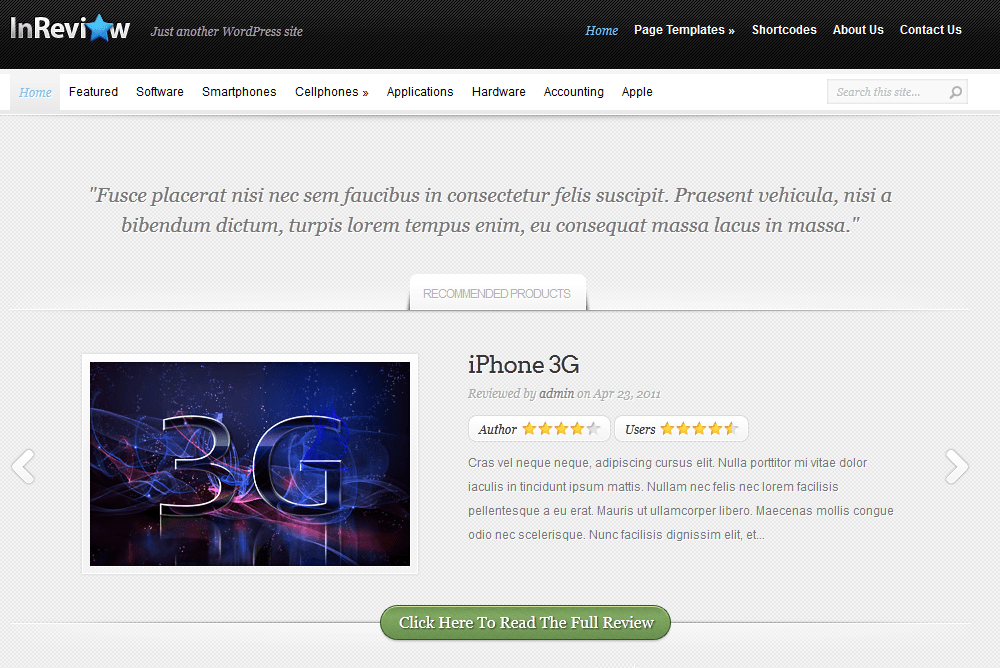This screenshot has width=1000, height=668.
Task: Open the iPhone 3G review title
Action: tap(524, 364)
